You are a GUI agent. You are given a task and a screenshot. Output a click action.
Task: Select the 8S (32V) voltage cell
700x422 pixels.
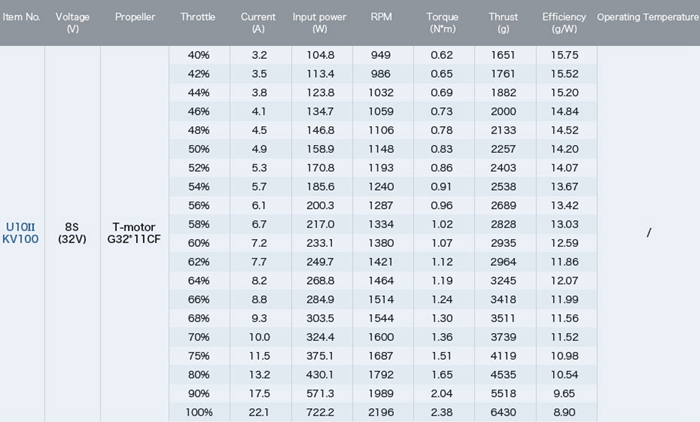coord(72,233)
